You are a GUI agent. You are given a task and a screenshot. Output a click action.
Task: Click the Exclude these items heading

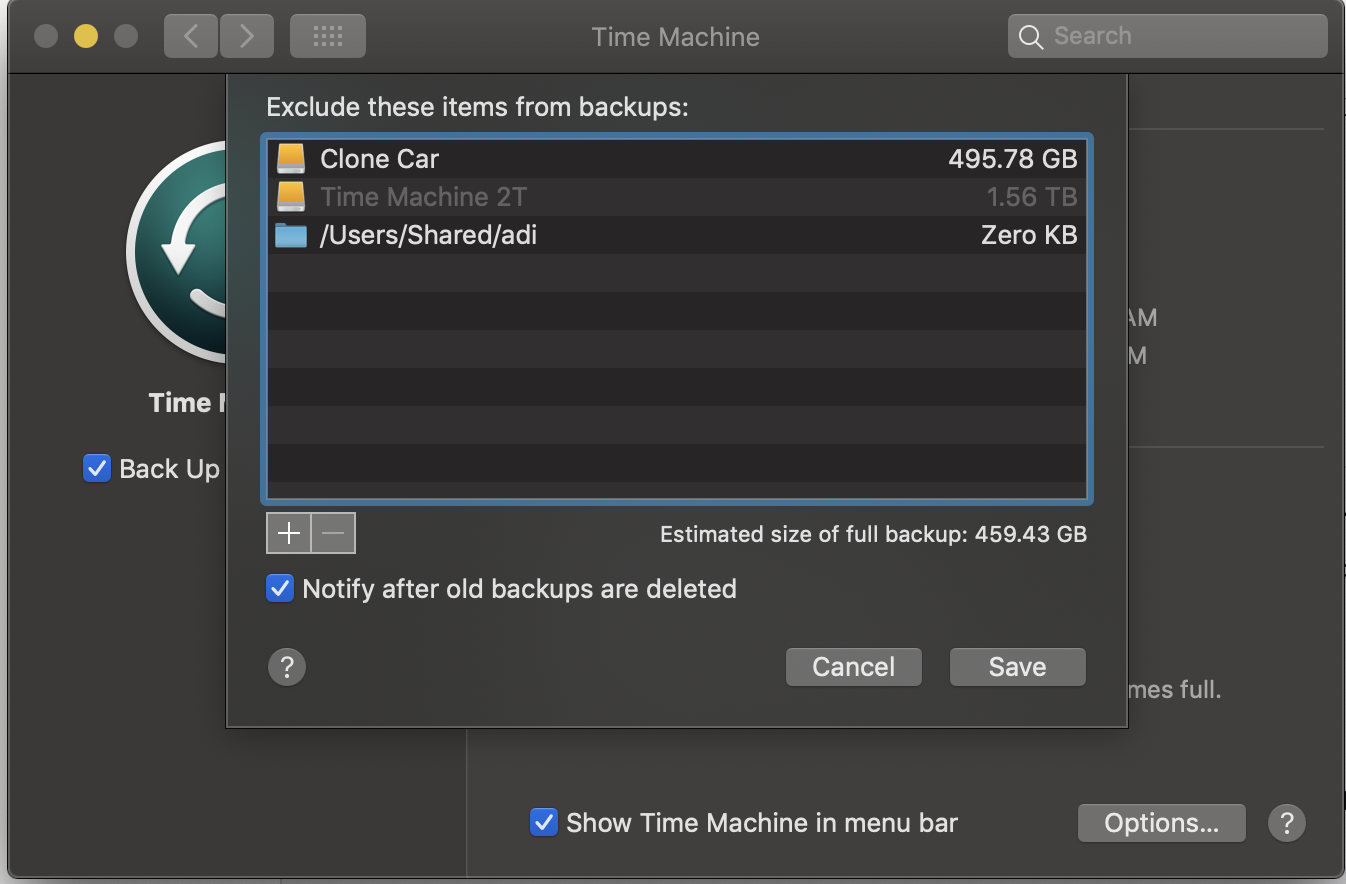(478, 107)
